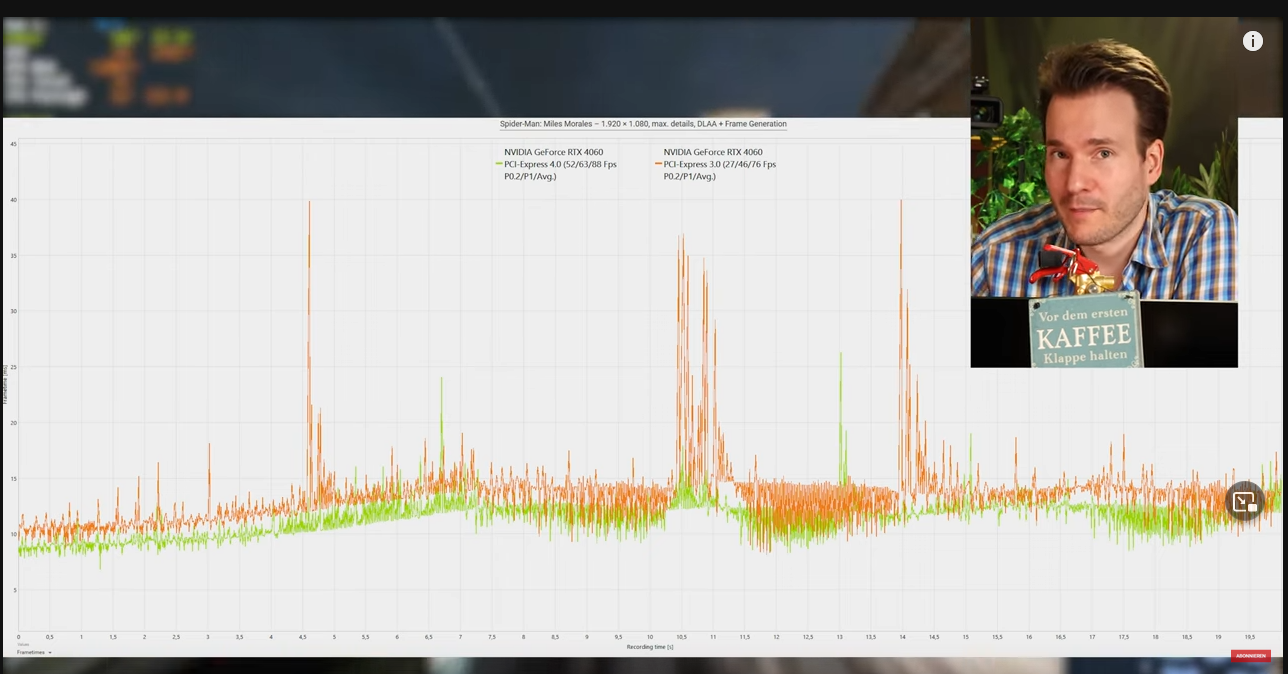This screenshot has width=1288, height=674.
Task: Click the 19,5 tick on the time axis
Action: [1250, 637]
